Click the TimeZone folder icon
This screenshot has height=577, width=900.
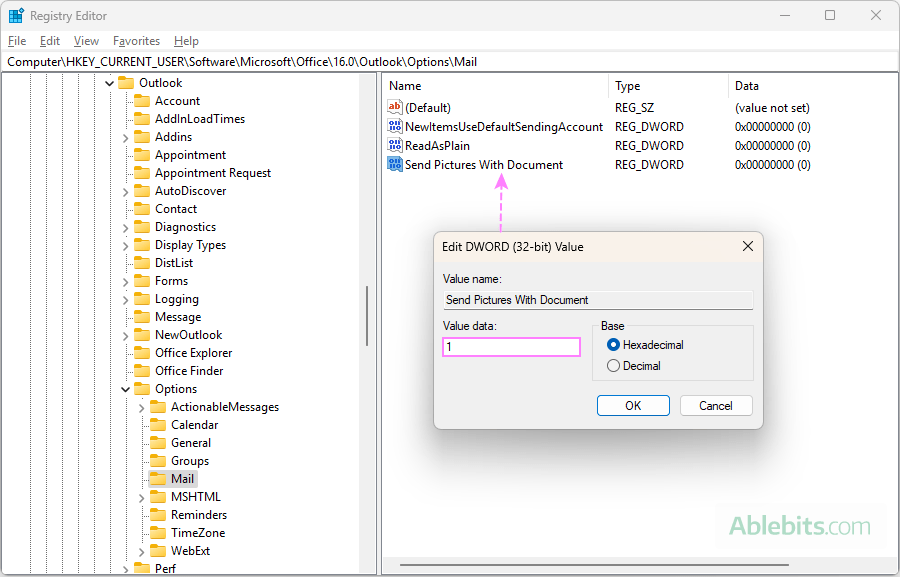pos(158,533)
